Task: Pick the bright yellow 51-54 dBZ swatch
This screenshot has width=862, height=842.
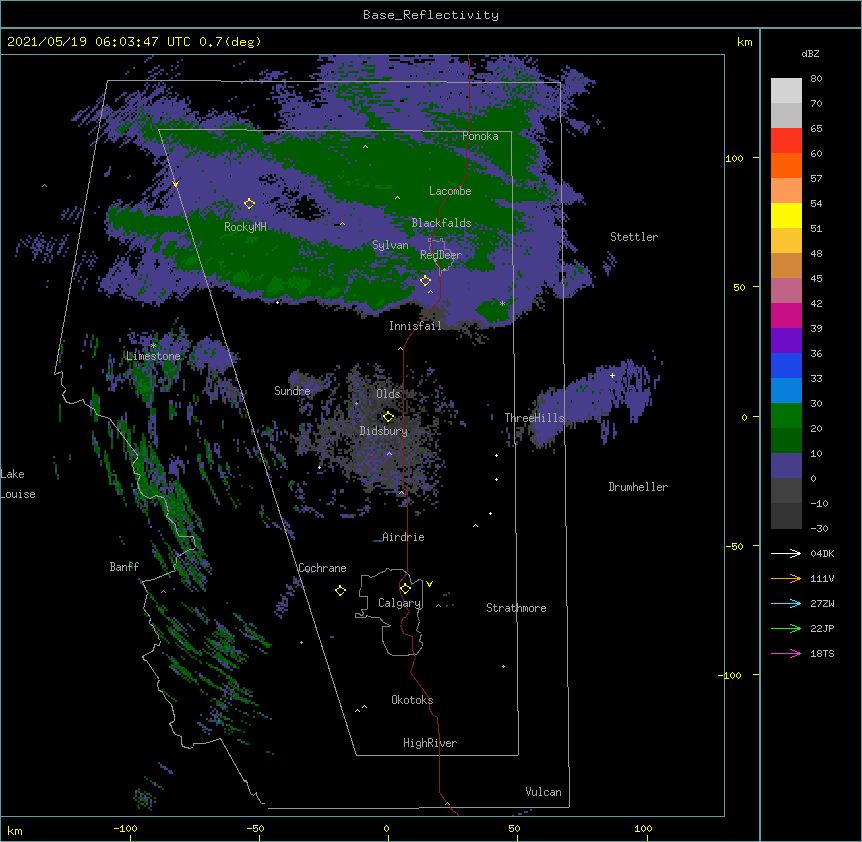Action: 786,215
